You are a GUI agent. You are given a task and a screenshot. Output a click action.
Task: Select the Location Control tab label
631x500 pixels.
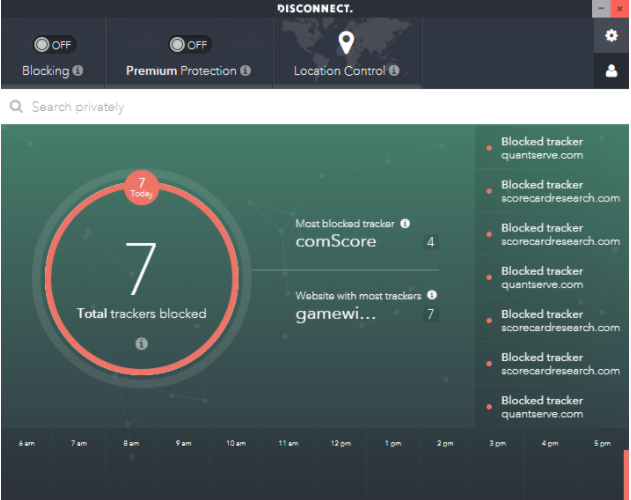coord(340,71)
